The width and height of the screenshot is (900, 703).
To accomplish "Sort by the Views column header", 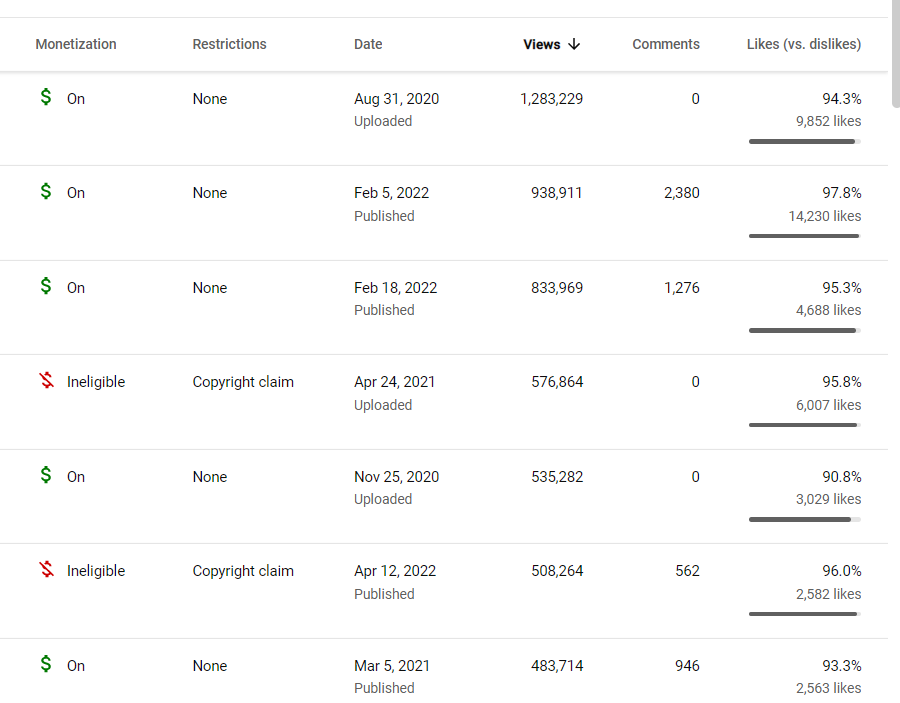I will 542,44.
